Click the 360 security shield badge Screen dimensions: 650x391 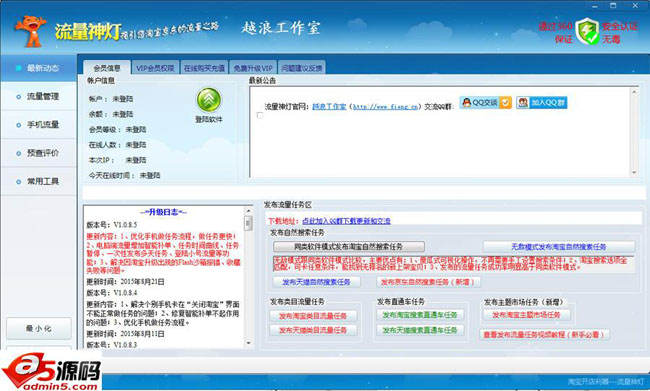(x=587, y=32)
